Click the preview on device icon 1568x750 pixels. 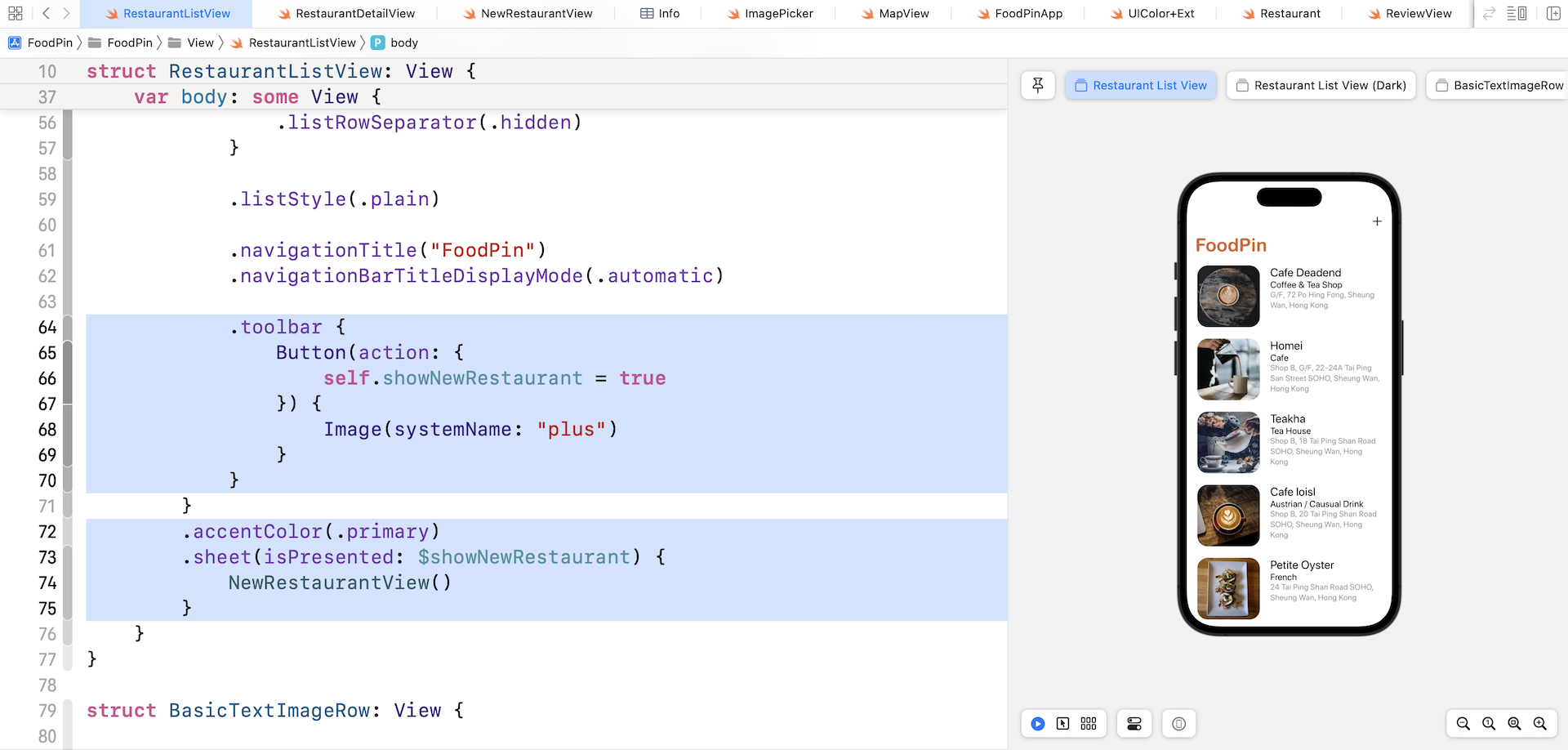pyautogui.click(x=1178, y=724)
